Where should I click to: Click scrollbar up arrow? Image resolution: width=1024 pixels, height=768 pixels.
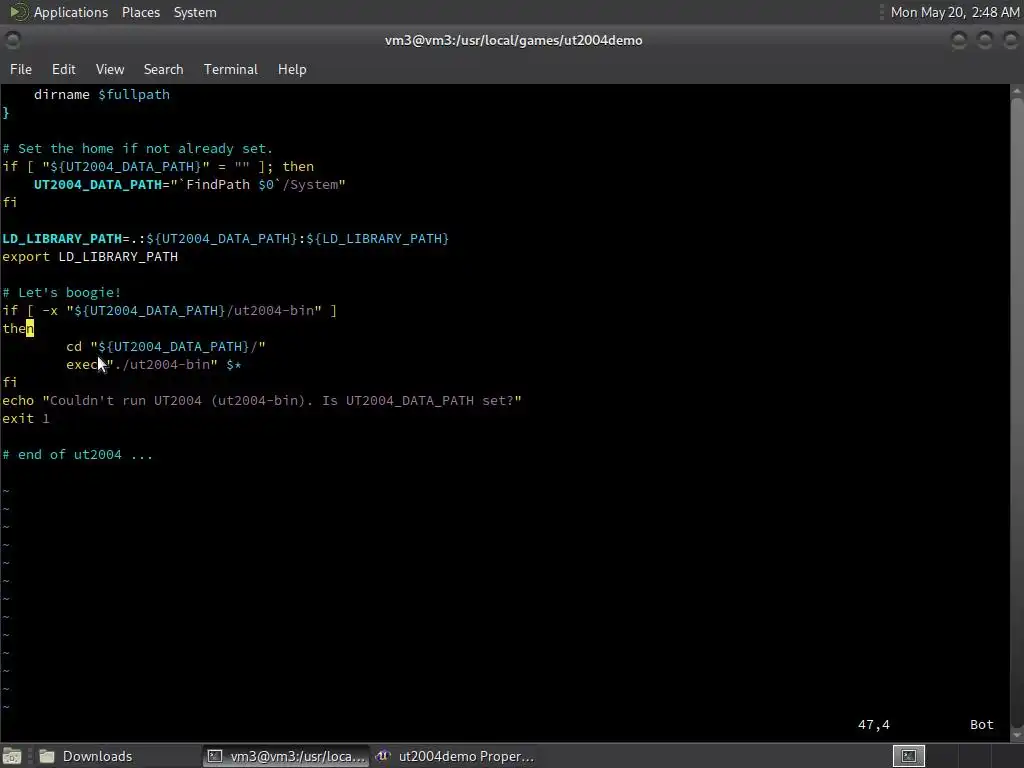click(1017, 91)
